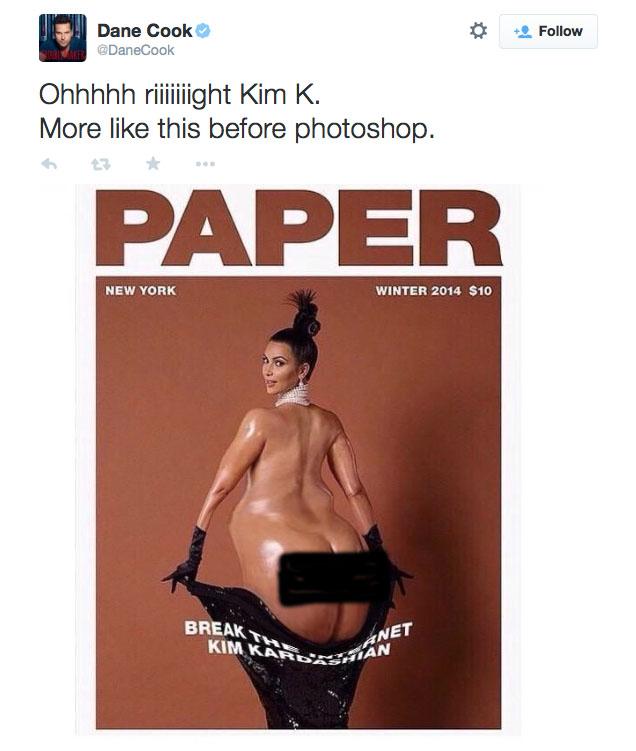This screenshot has height=751, width=636.
Task: Click the tweet text mentioning Kim K.
Action: pyautogui.click(x=180, y=94)
